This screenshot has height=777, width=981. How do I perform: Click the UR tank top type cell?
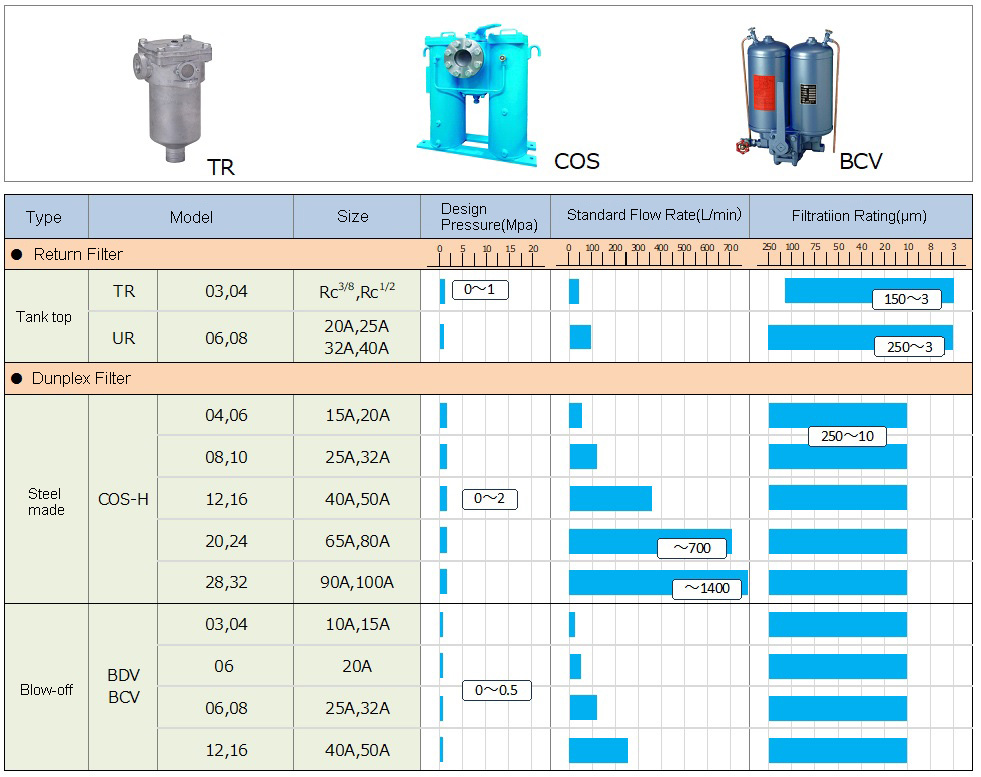(x=123, y=339)
